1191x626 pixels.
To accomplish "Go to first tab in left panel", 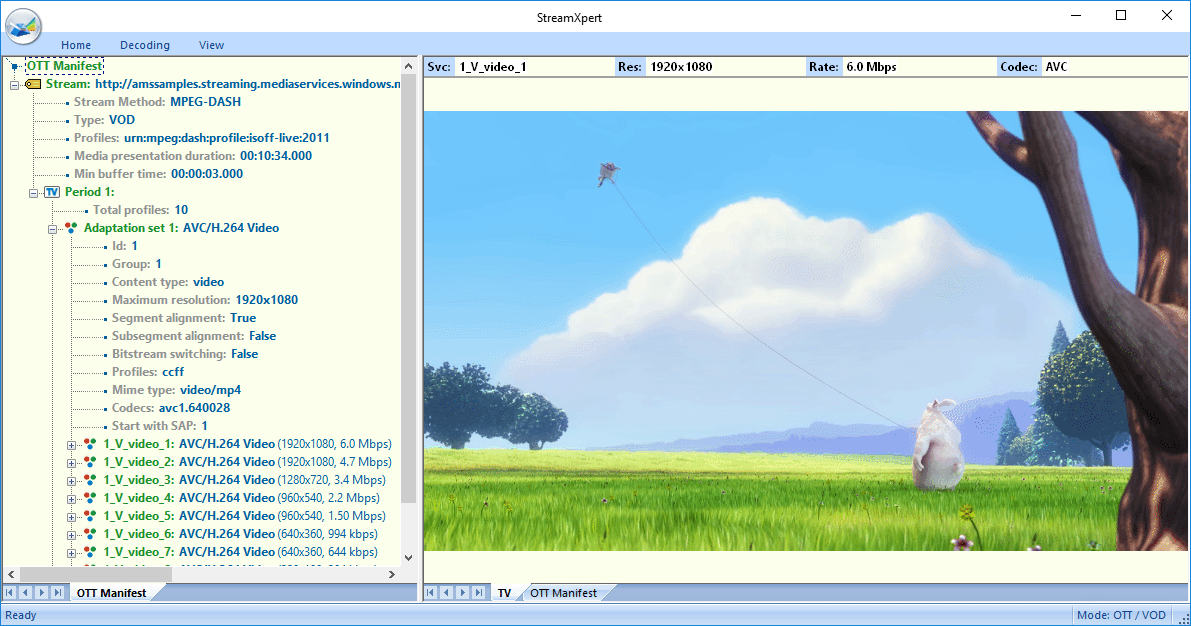I will click(x=10, y=593).
